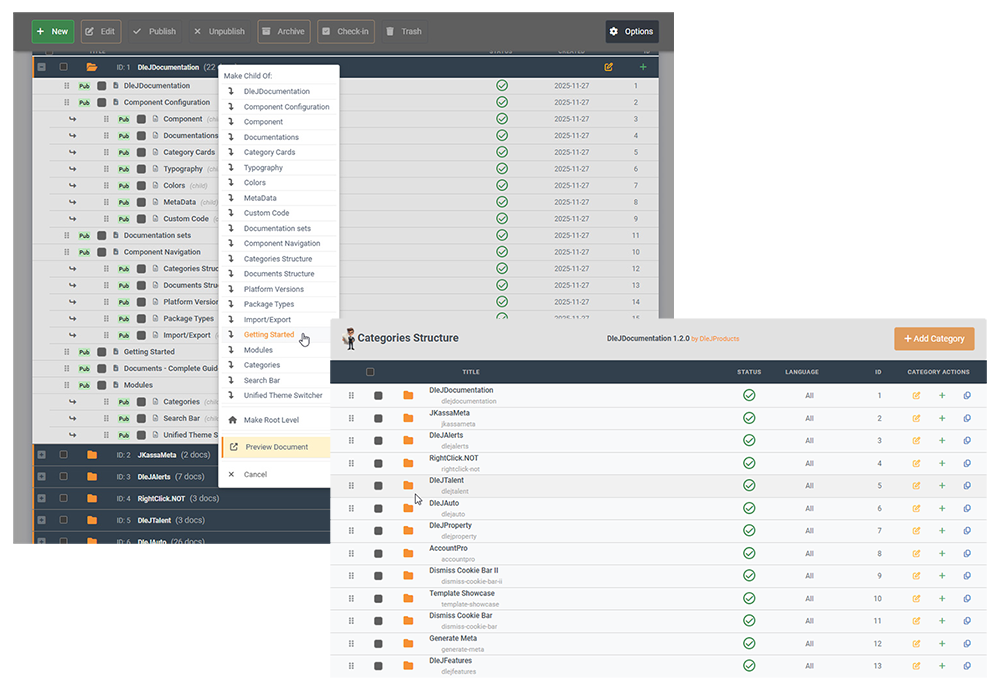Click the edit icon for DleJAlerts category

[x=916, y=441]
